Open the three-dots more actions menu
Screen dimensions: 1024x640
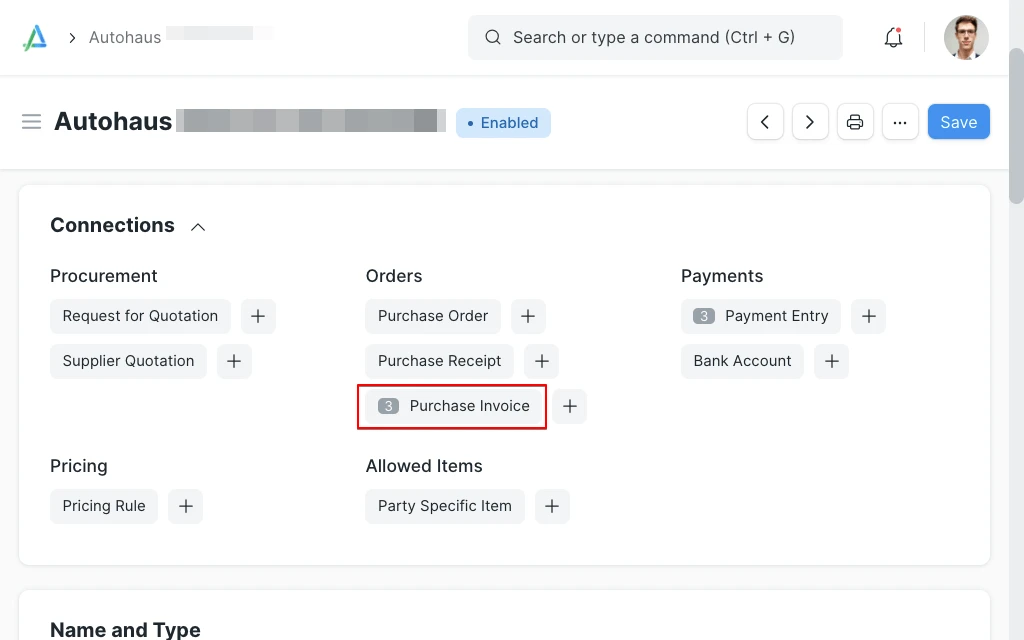click(900, 122)
